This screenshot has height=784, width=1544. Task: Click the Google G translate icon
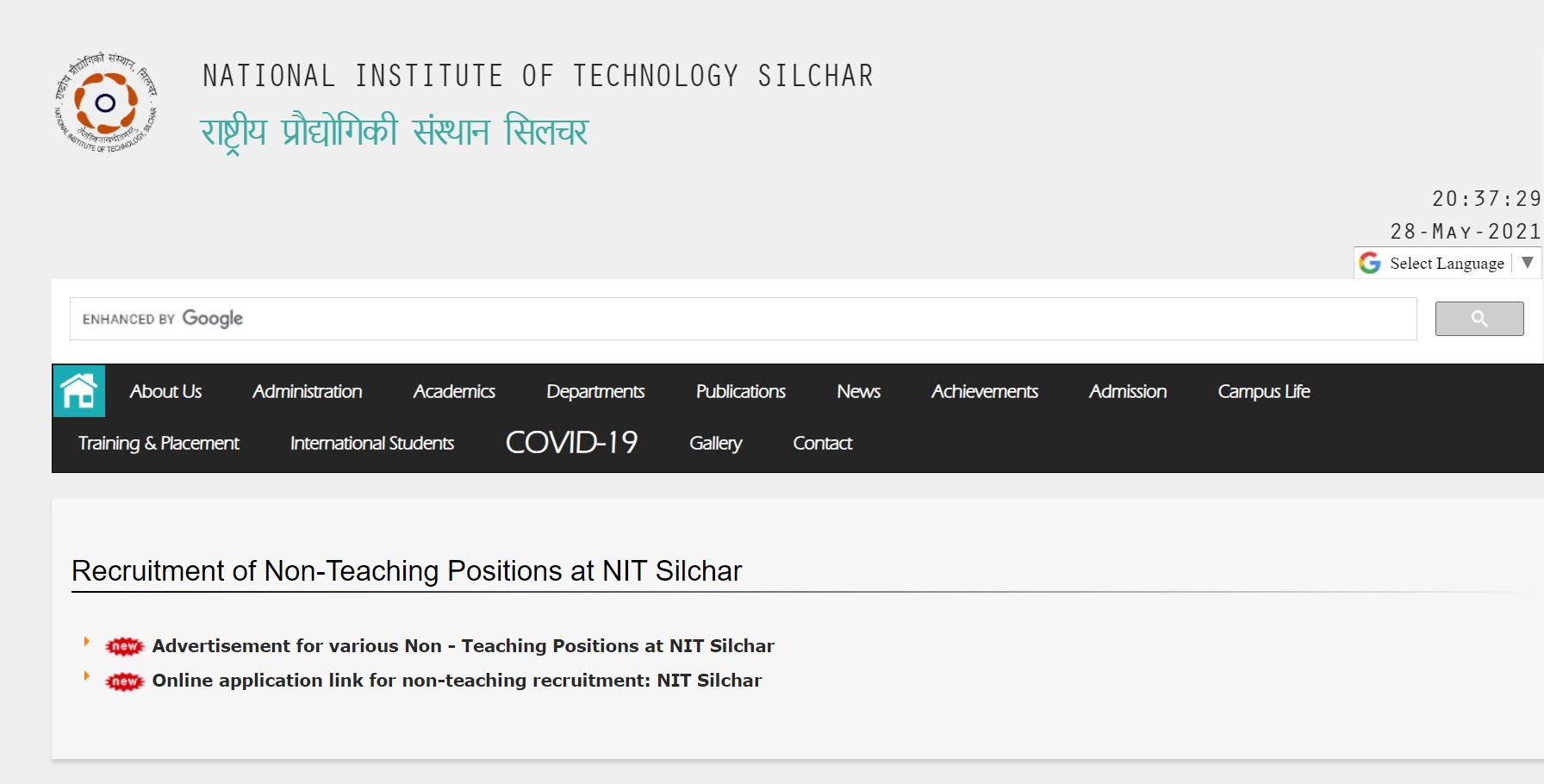pos(1369,263)
